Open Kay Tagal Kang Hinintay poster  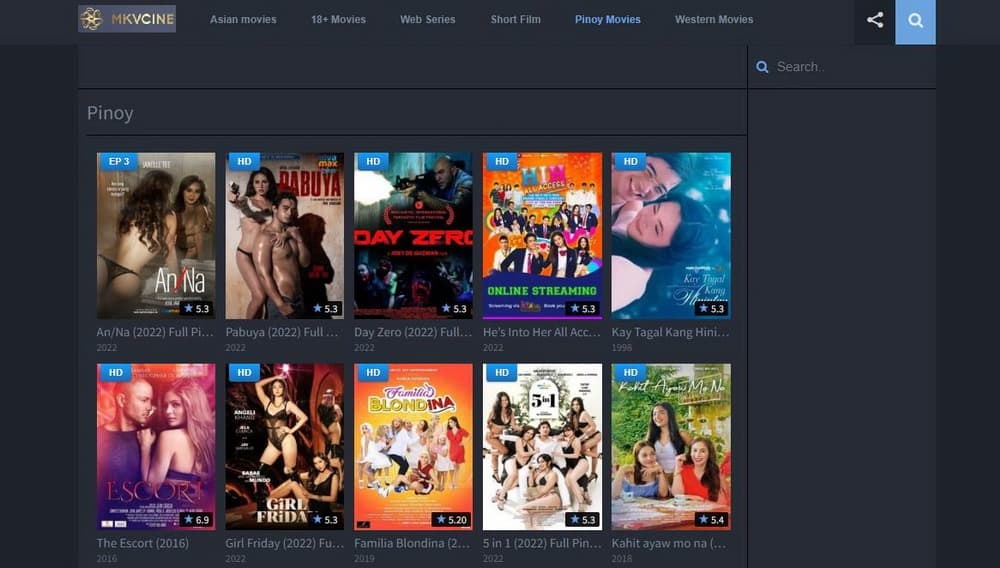point(671,235)
